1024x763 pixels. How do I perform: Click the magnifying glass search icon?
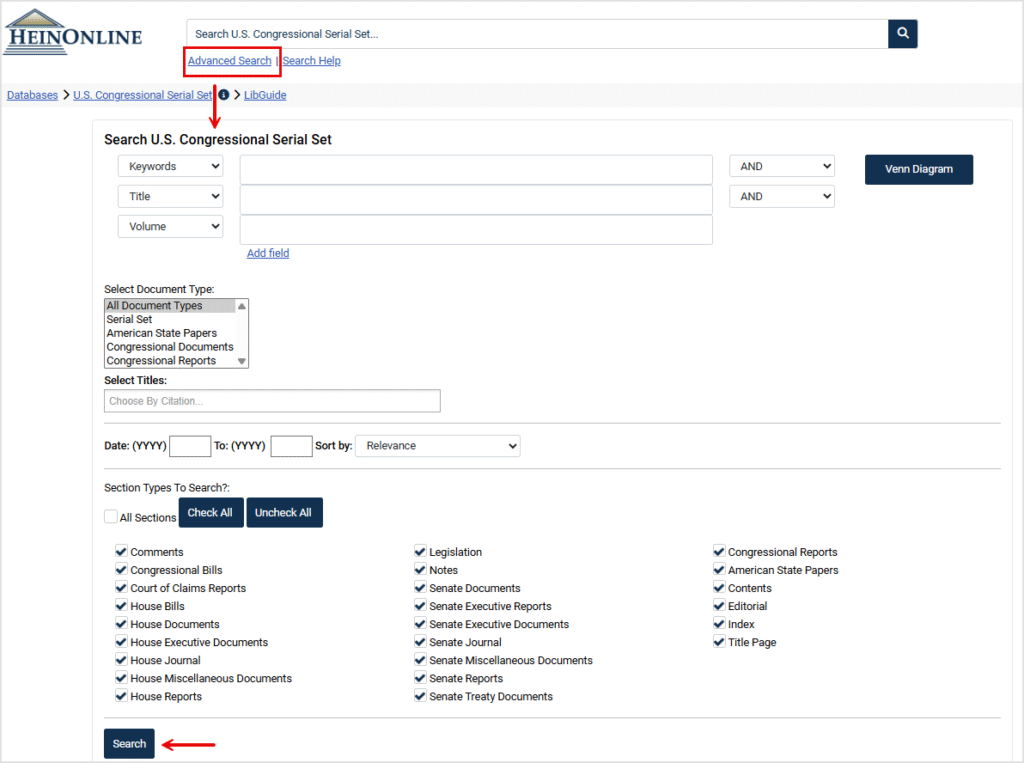(x=902, y=34)
